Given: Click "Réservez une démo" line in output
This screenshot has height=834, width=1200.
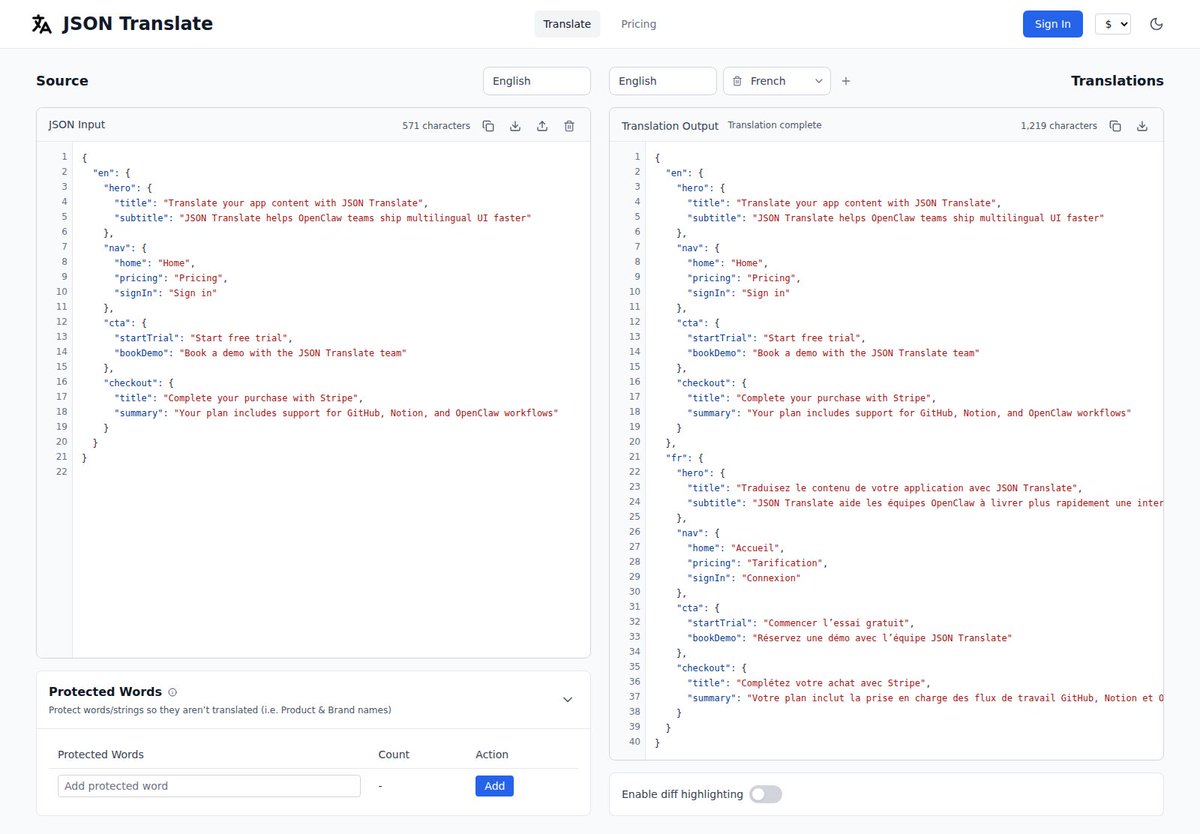Looking at the screenshot, I should click(x=850, y=637).
